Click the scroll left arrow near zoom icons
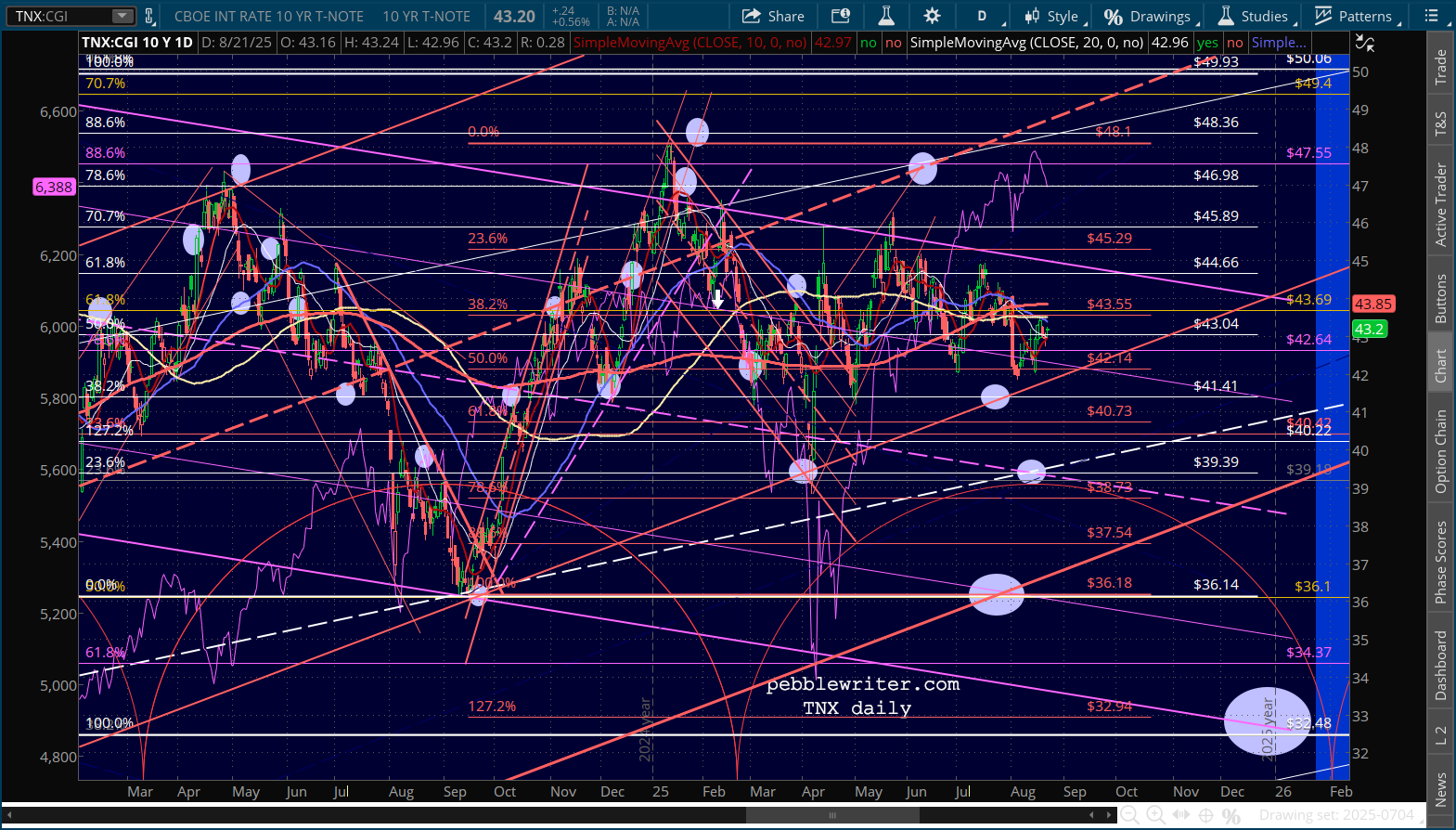Viewport: 1456px width, 830px height. [1091, 815]
